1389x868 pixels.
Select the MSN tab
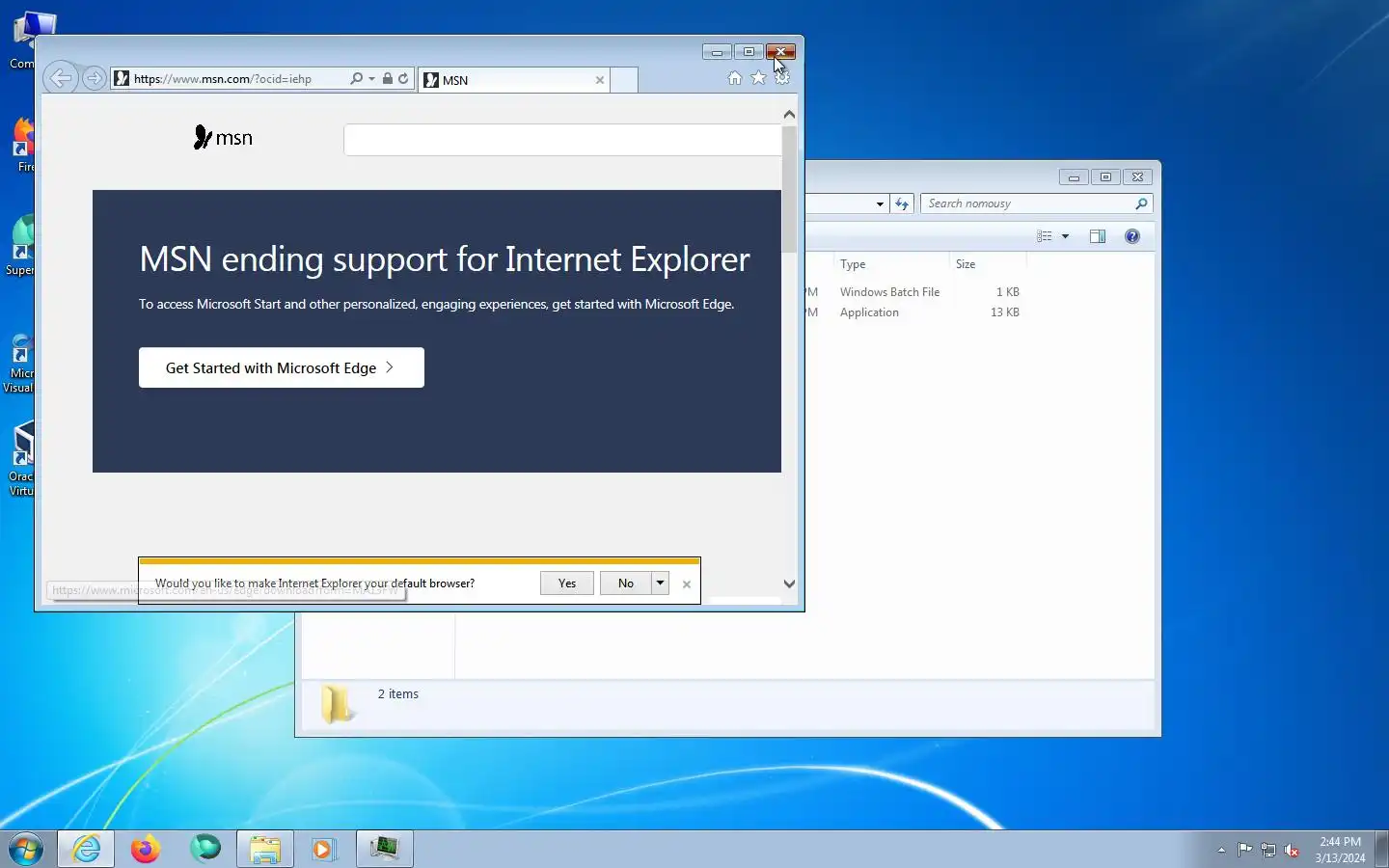pyautogui.click(x=514, y=80)
